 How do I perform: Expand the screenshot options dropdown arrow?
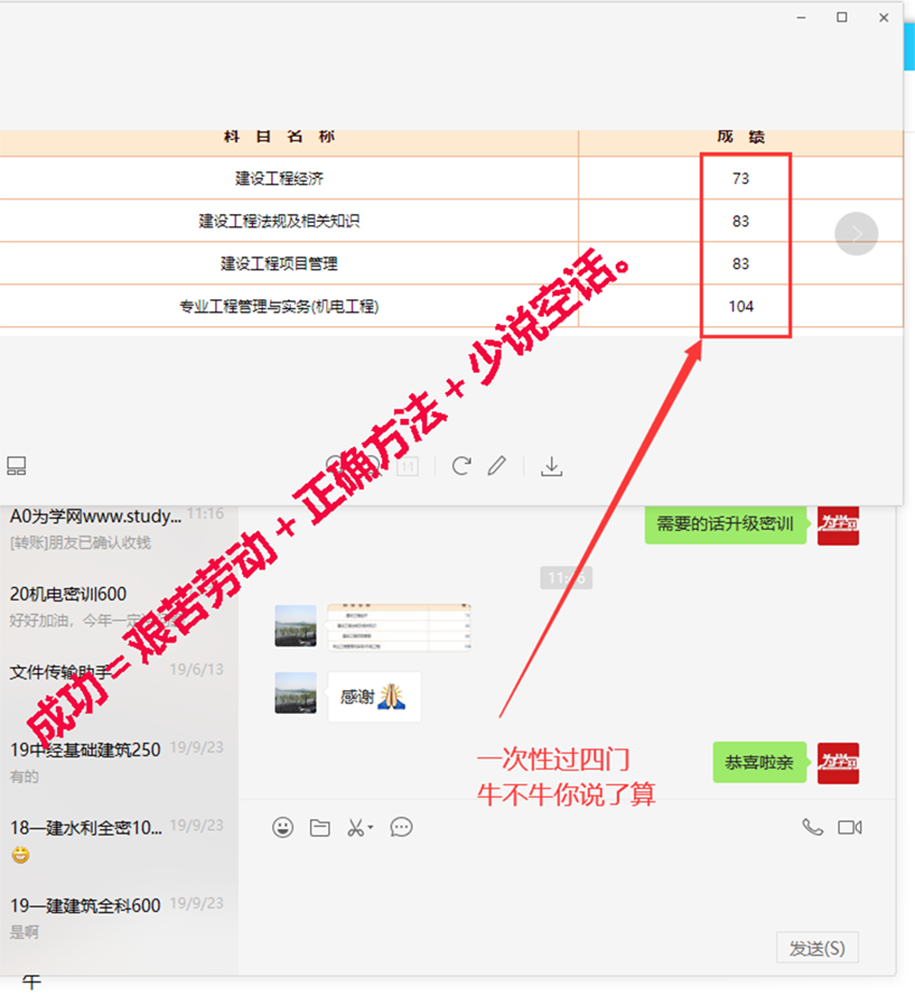(371, 828)
